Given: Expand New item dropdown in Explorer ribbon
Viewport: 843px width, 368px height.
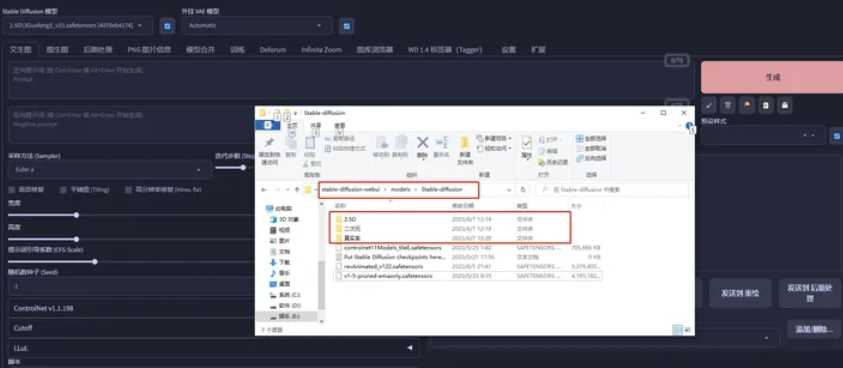Looking at the screenshot, I should [494, 138].
